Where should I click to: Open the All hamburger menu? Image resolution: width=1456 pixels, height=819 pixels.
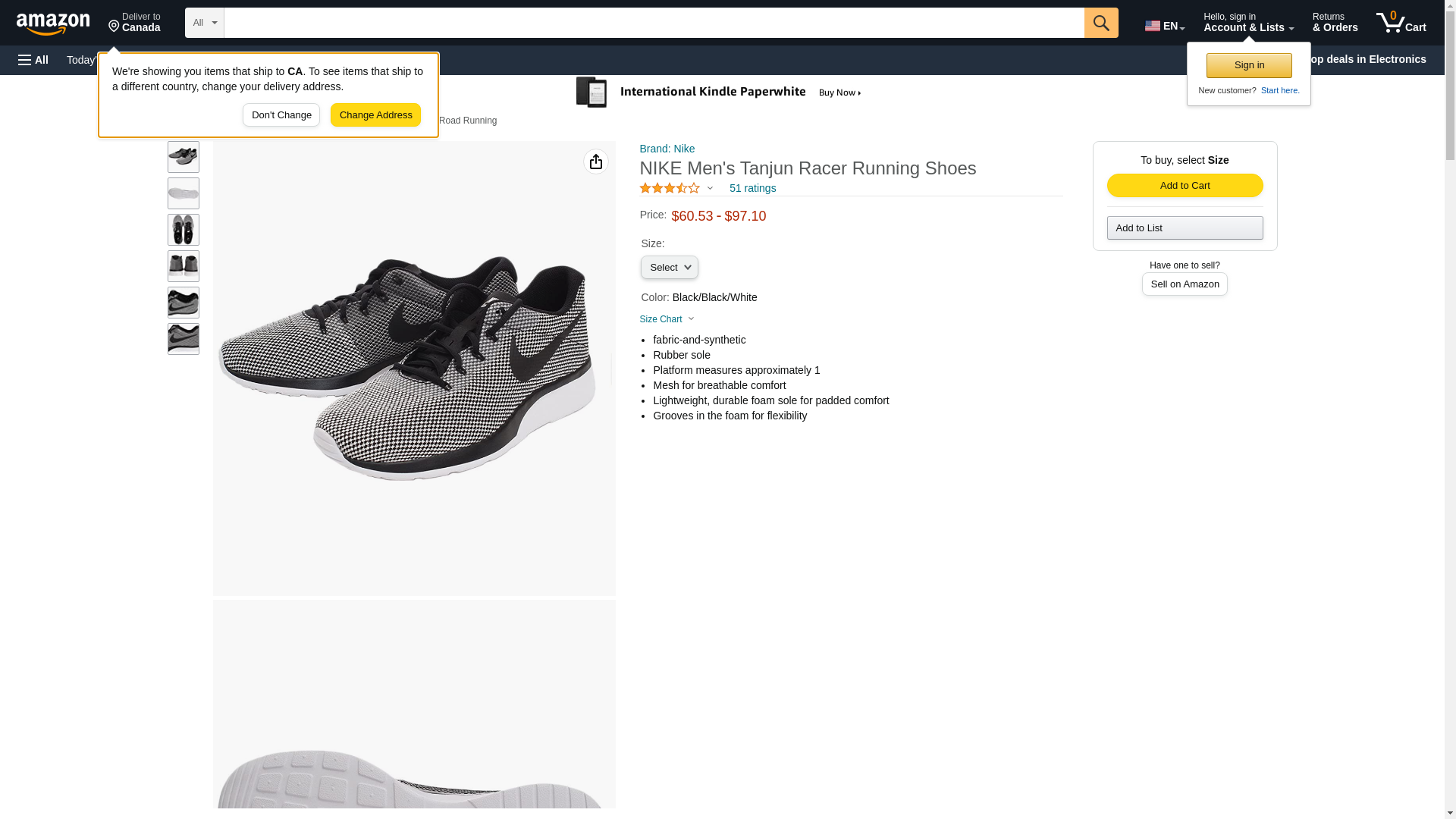(x=33, y=60)
